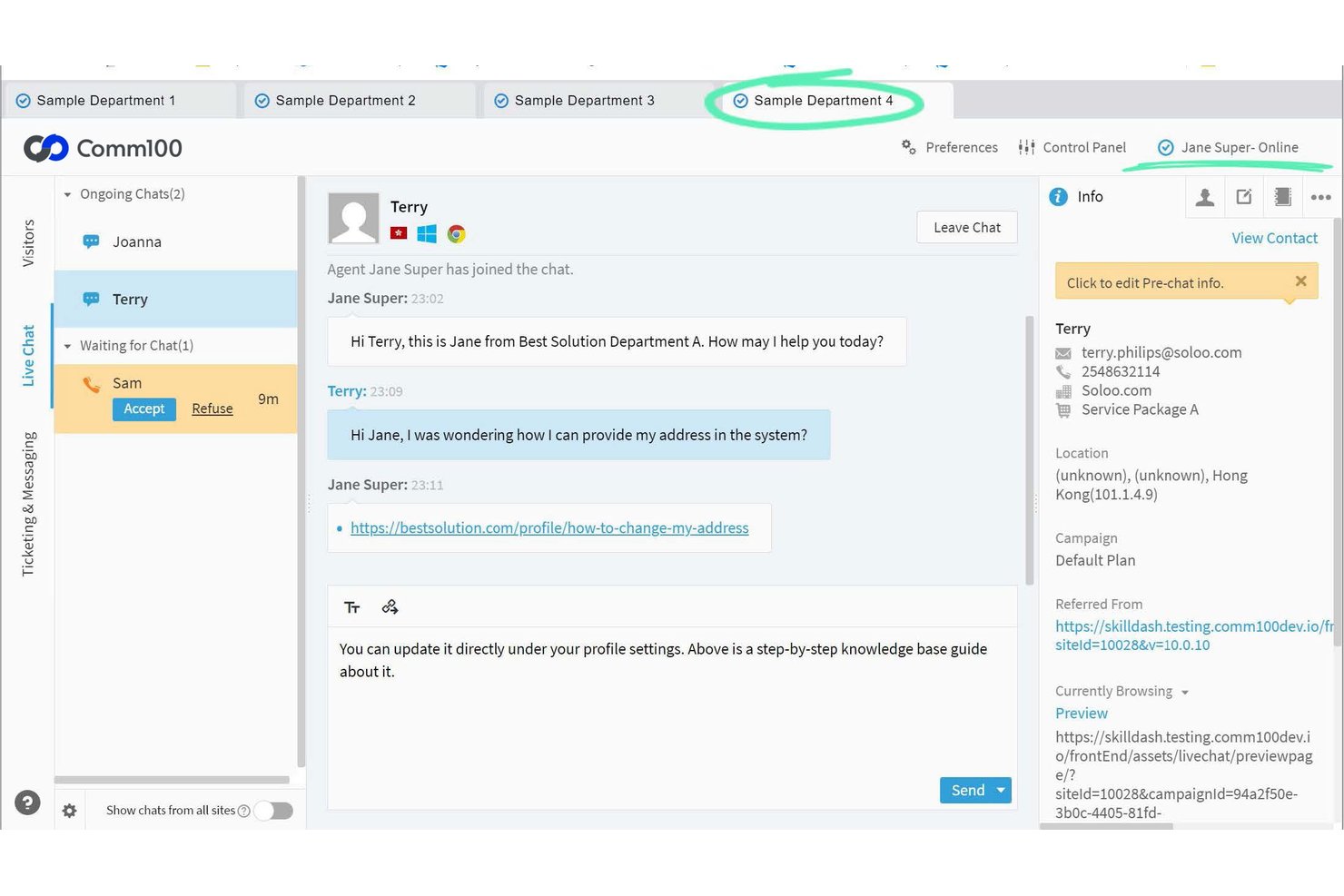
Task: Open Joanna's chat
Action: click(175, 242)
